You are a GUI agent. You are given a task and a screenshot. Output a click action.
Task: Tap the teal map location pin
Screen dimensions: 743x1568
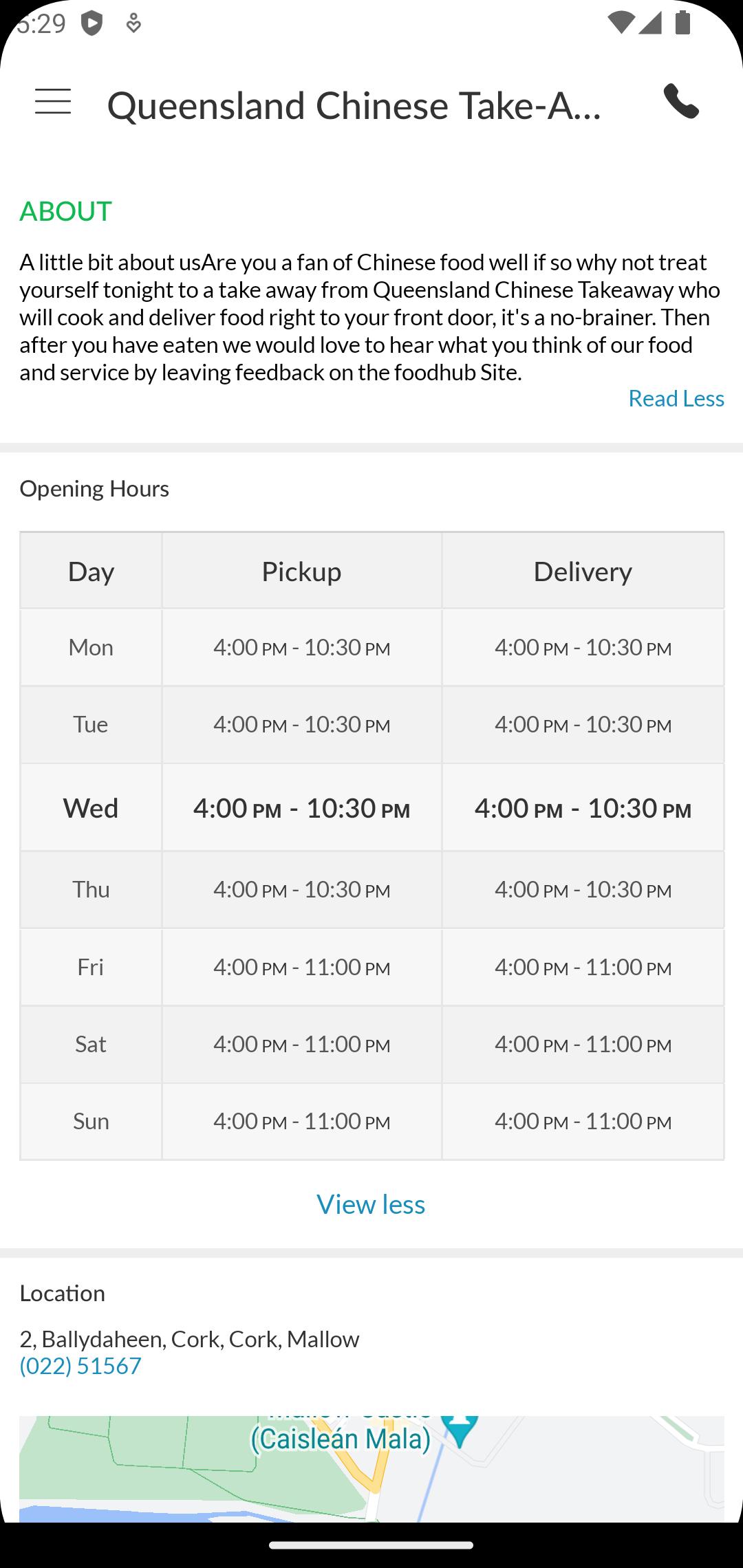pyautogui.click(x=460, y=1430)
